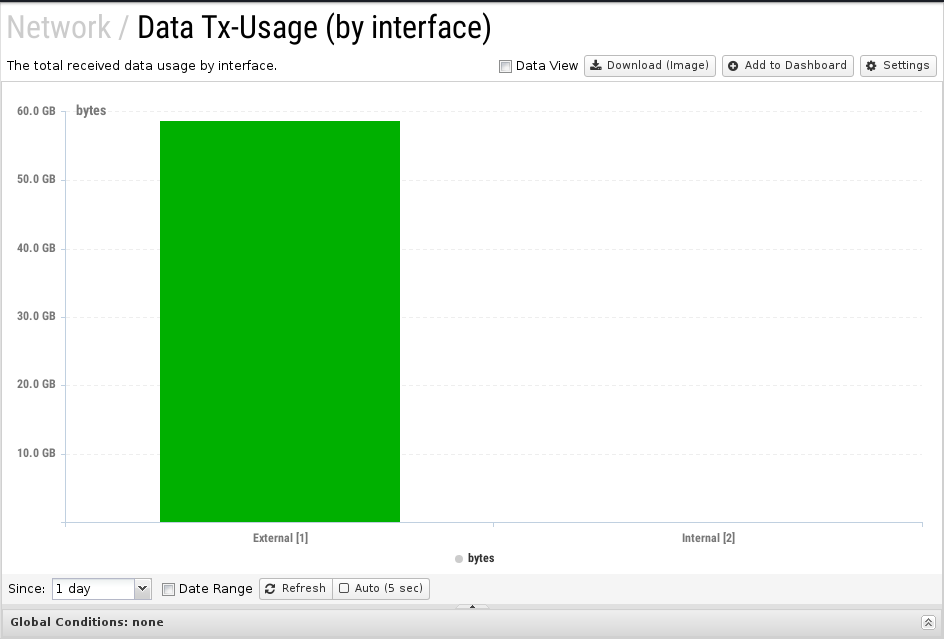Go to Network breadcrumb link
This screenshot has height=639, width=944.
tap(59, 27)
